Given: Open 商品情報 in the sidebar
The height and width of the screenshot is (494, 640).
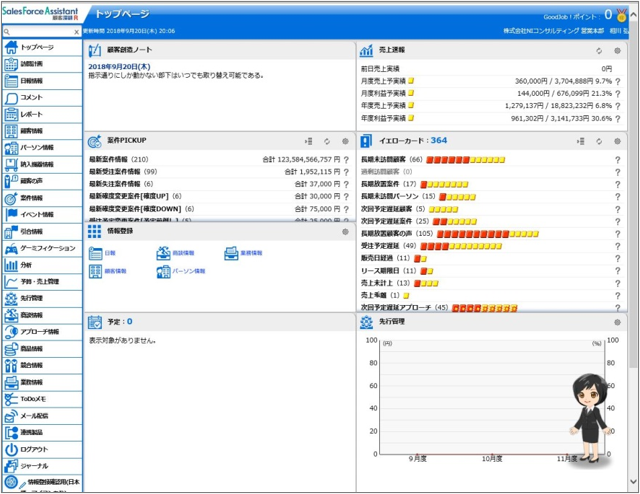Looking at the screenshot, I should coord(42,349).
